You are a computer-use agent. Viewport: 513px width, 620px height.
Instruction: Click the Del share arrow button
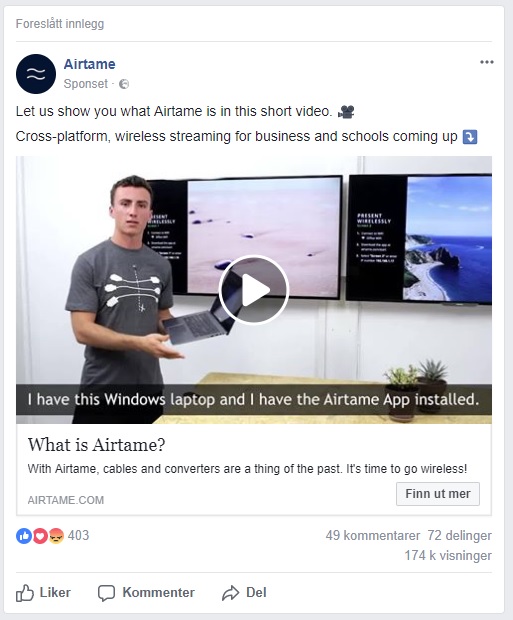pos(244,593)
